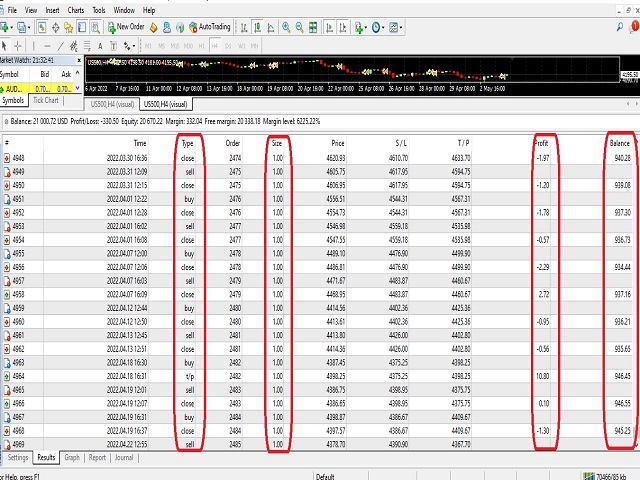This screenshot has height=480, width=640.
Task: Open the Charts menu
Action: [x=76, y=10]
